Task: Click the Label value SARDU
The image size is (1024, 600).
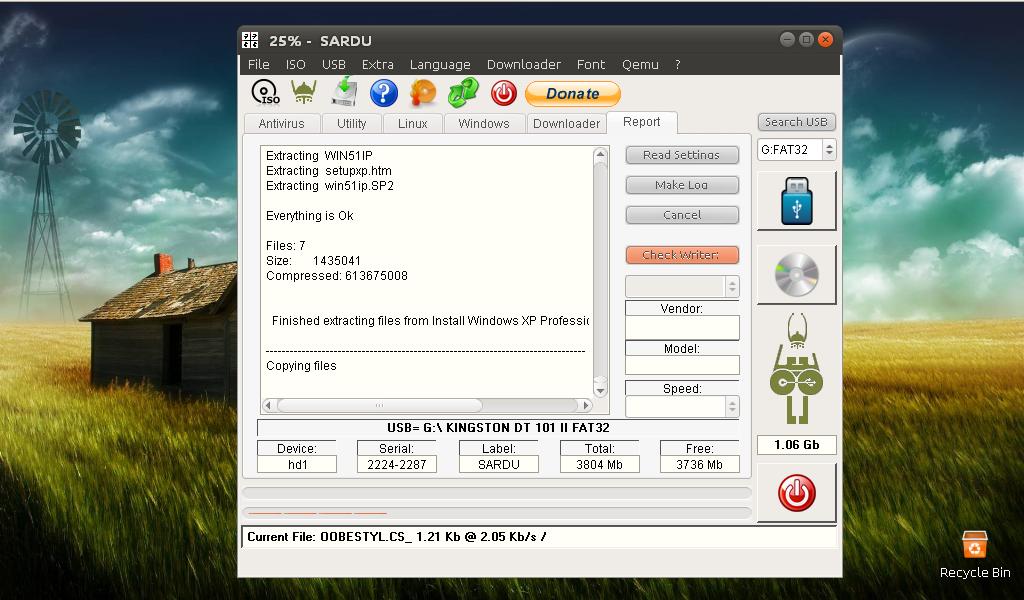Action: pos(498,464)
